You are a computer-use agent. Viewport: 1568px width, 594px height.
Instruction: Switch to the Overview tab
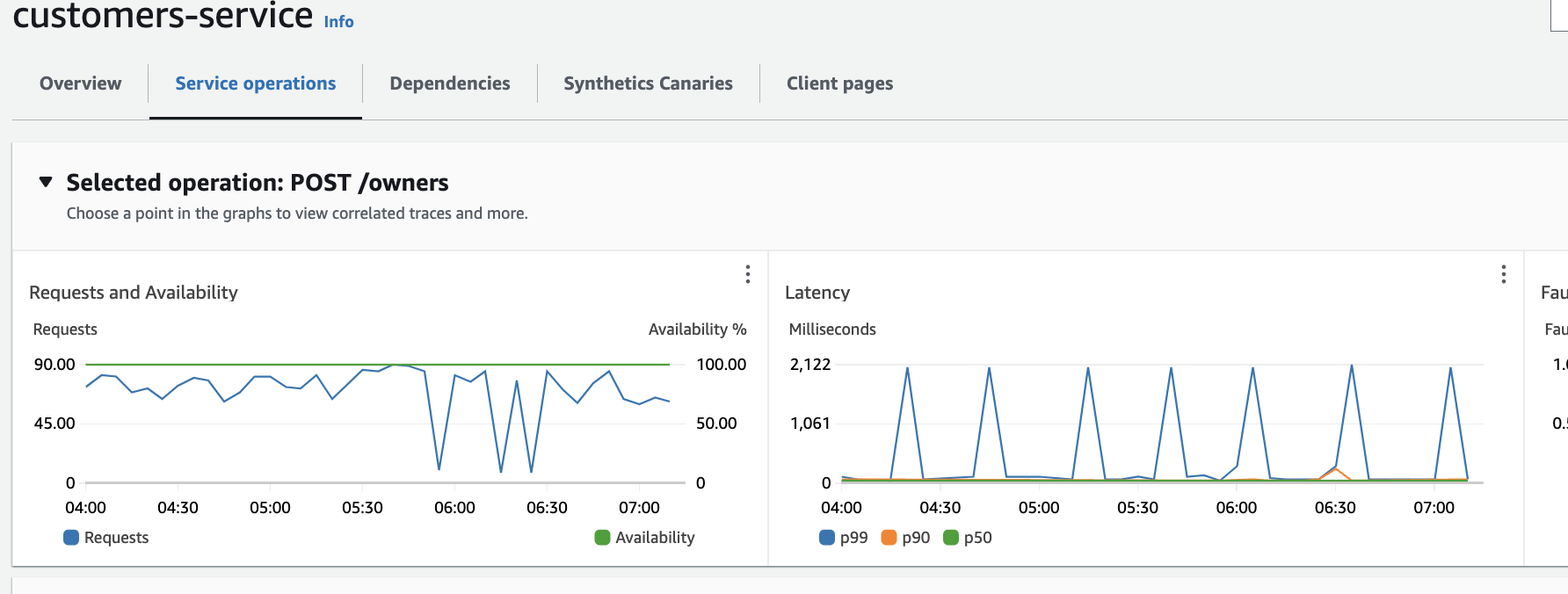pyautogui.click(x=80, y=83)
